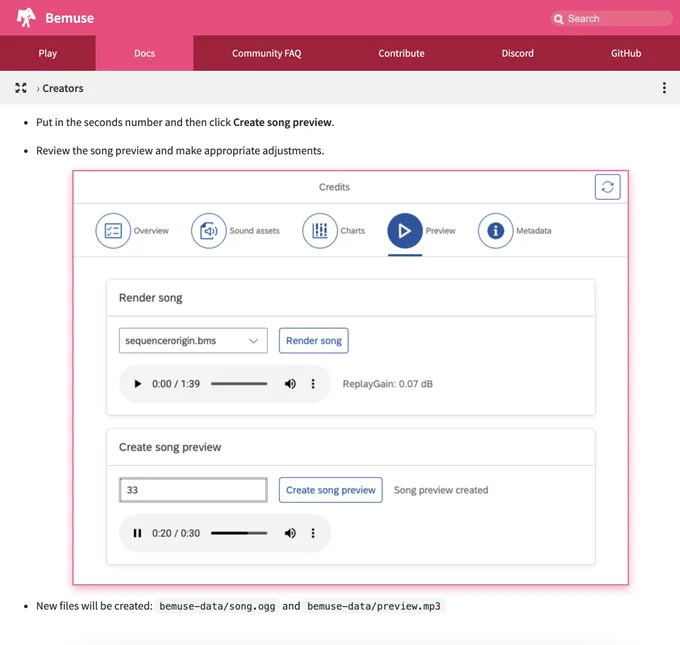Open the GitHub link
This screenshot has width=680, height=645.
click(626, 53)
